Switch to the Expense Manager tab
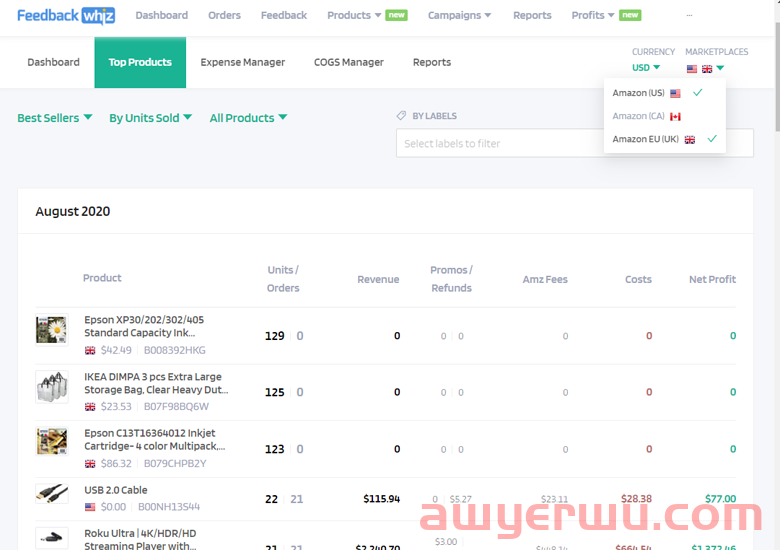 click(242, 62)
